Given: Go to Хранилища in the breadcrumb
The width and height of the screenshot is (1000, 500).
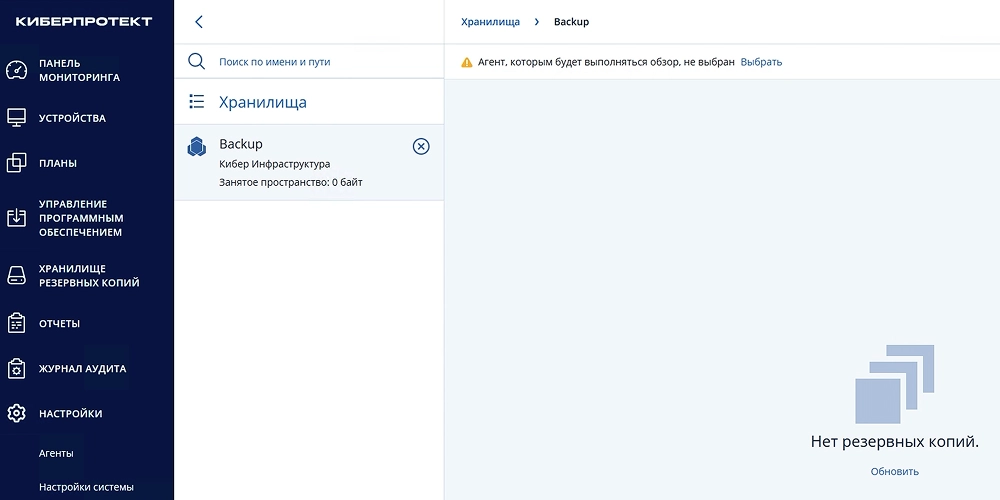Looking at the screenshot, I should pos(490,22).
